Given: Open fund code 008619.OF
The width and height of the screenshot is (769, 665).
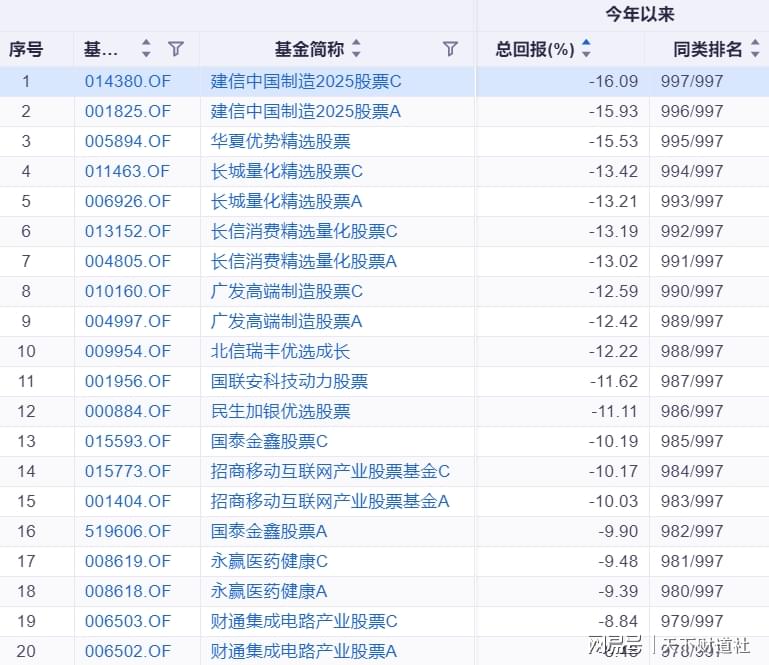Looking at the screenshot, I should pyautogui.click(x=128, y=561).
